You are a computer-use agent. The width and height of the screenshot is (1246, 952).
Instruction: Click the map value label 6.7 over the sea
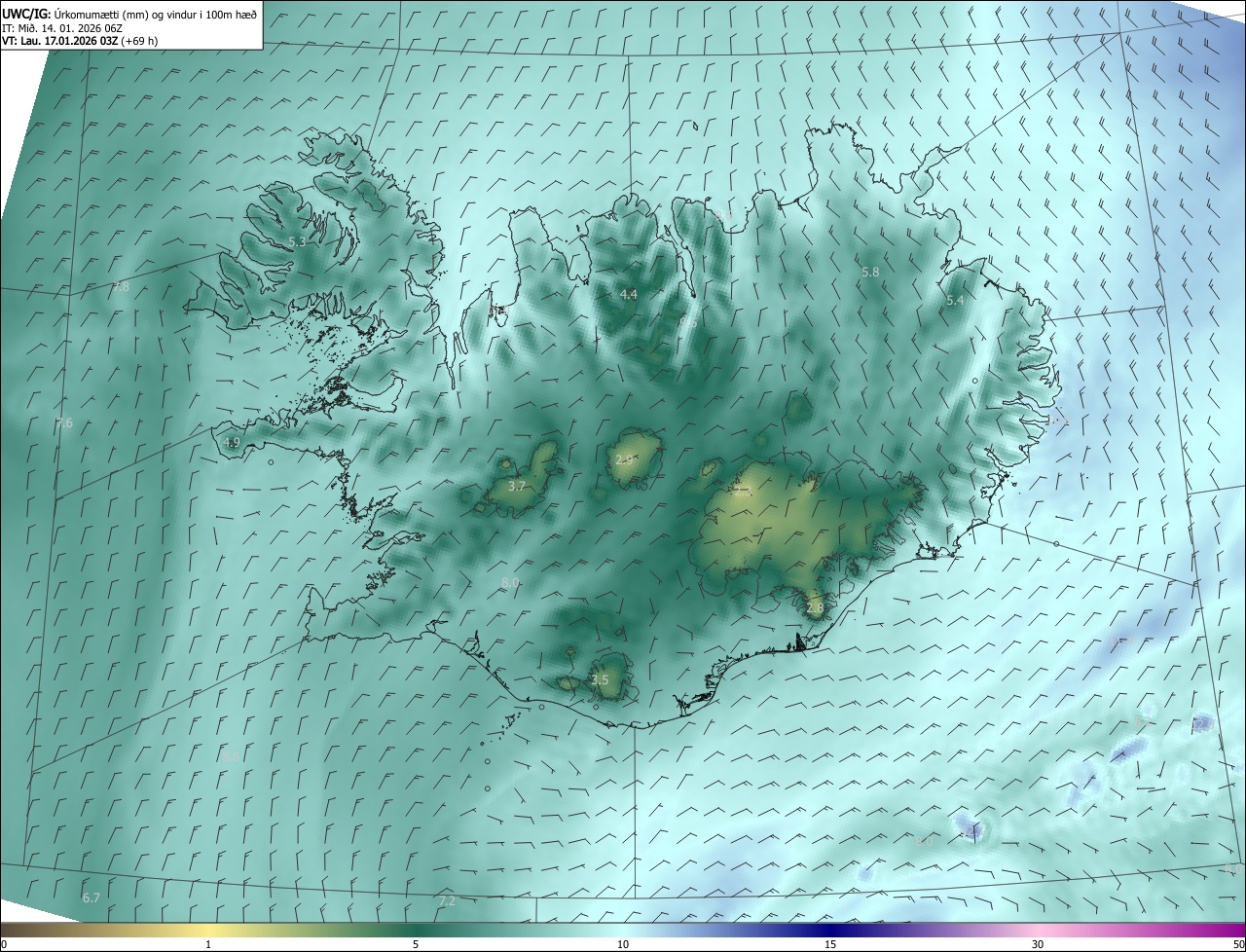[x=92, y=897]
